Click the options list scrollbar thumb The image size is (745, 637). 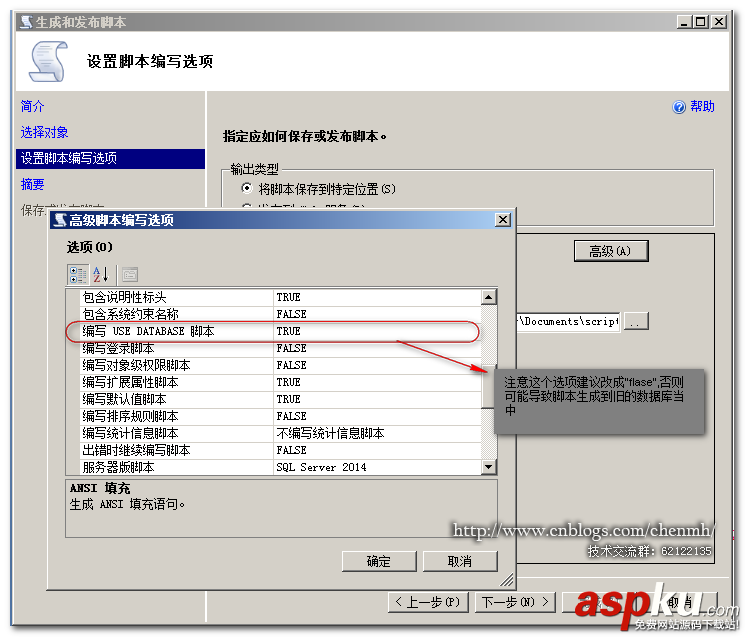coord(488,386)
